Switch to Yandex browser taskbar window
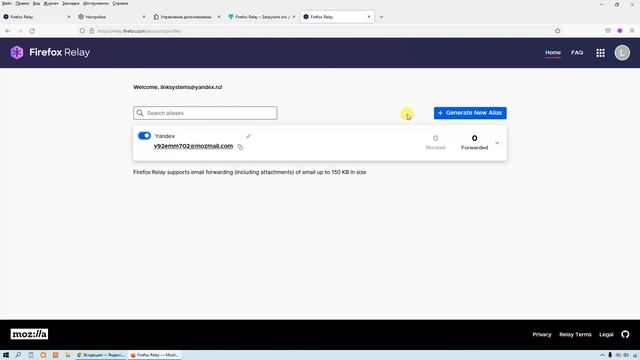The width and height of the screenshot is (640, 360). (x=101, y=355)
